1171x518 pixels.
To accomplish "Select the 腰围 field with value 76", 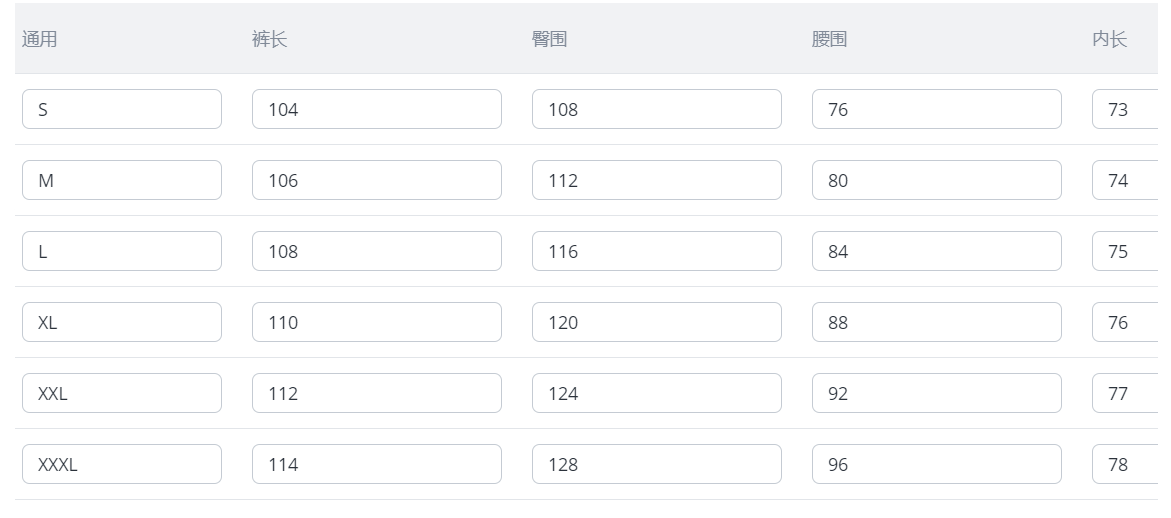I will [937, 109].
